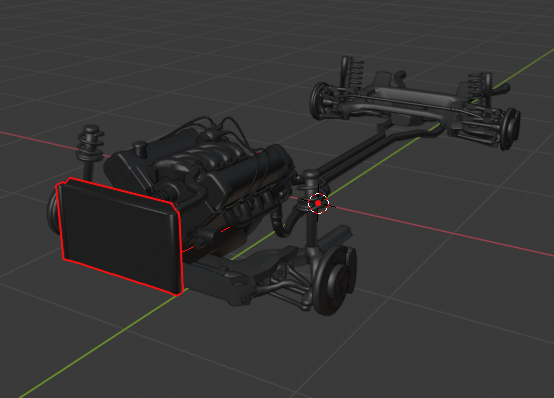Select the red-outlined radiator panel
554x398 pixels.
(x=119, y=236)
